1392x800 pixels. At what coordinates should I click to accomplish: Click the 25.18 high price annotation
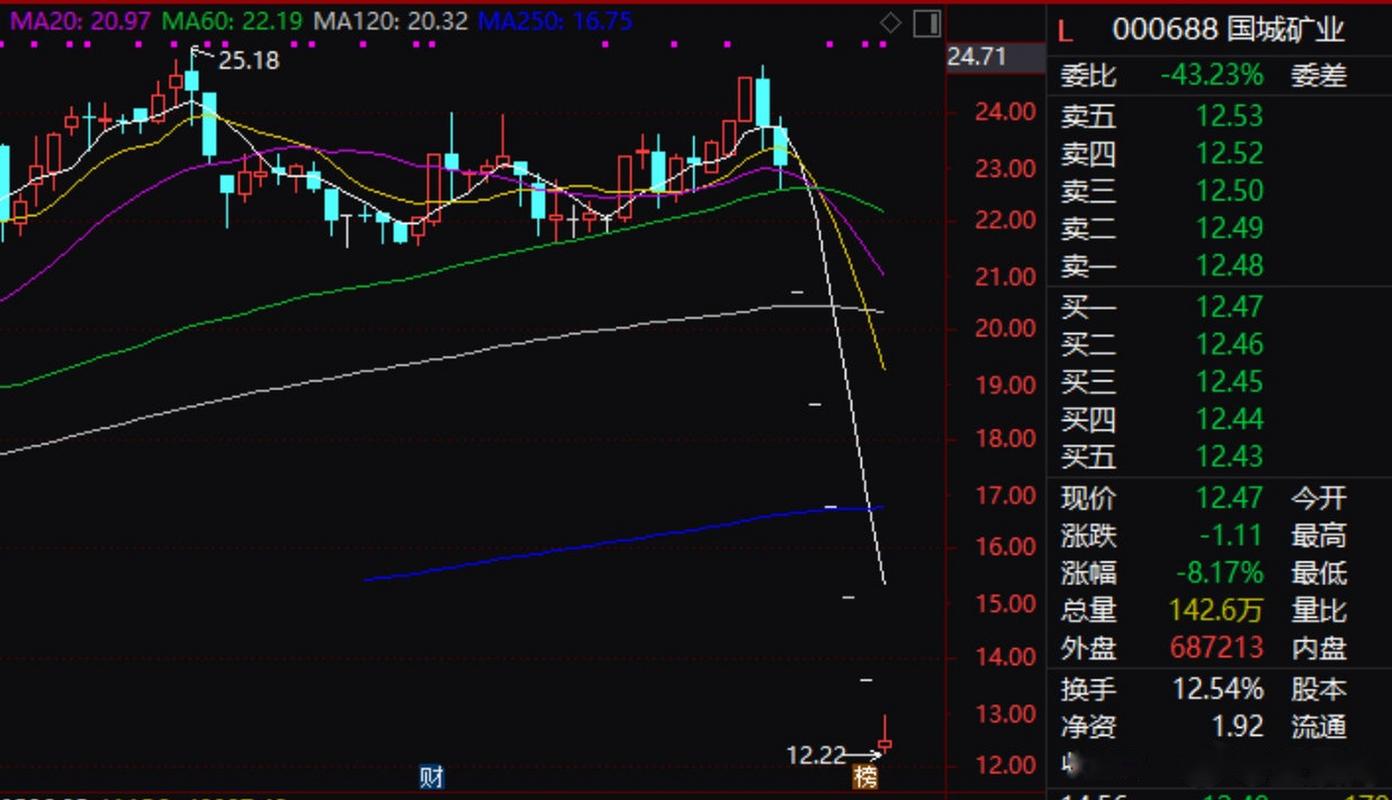tap(248, 61)
